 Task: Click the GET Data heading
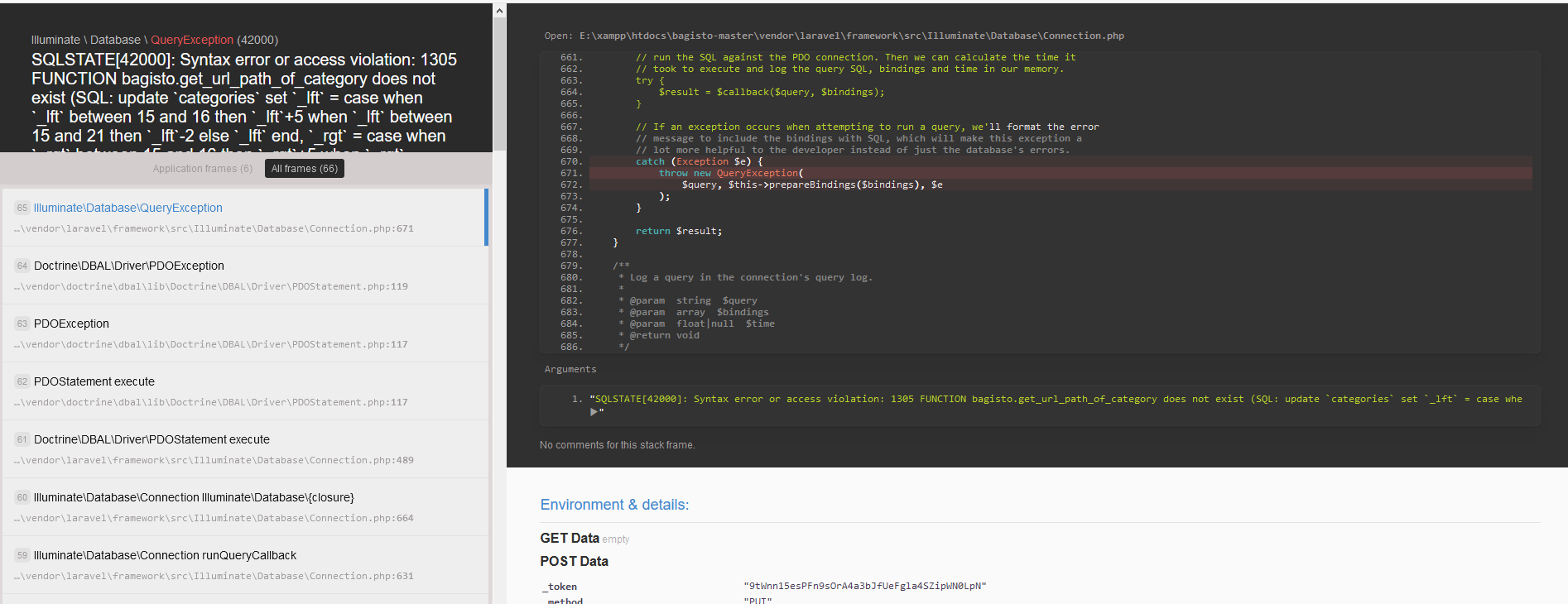click(x=570, y=538)
